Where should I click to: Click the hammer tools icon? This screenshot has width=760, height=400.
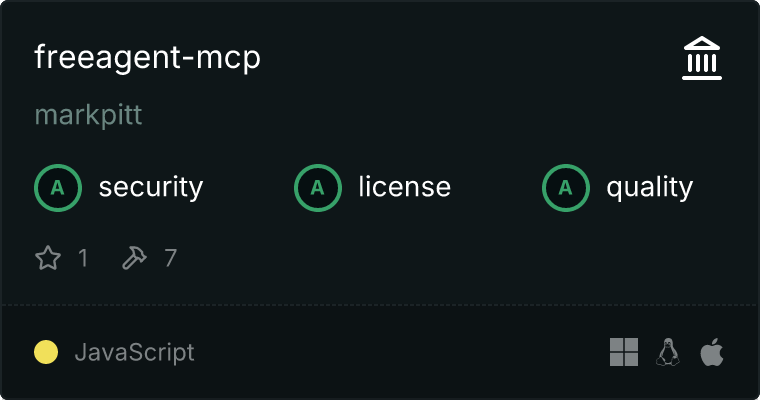pyautogui.click(x=134, y=257)
